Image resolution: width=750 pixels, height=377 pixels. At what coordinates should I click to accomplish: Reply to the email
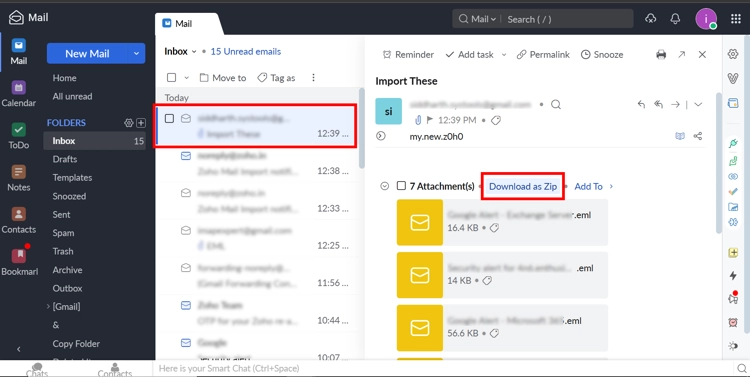click(641, 104)
